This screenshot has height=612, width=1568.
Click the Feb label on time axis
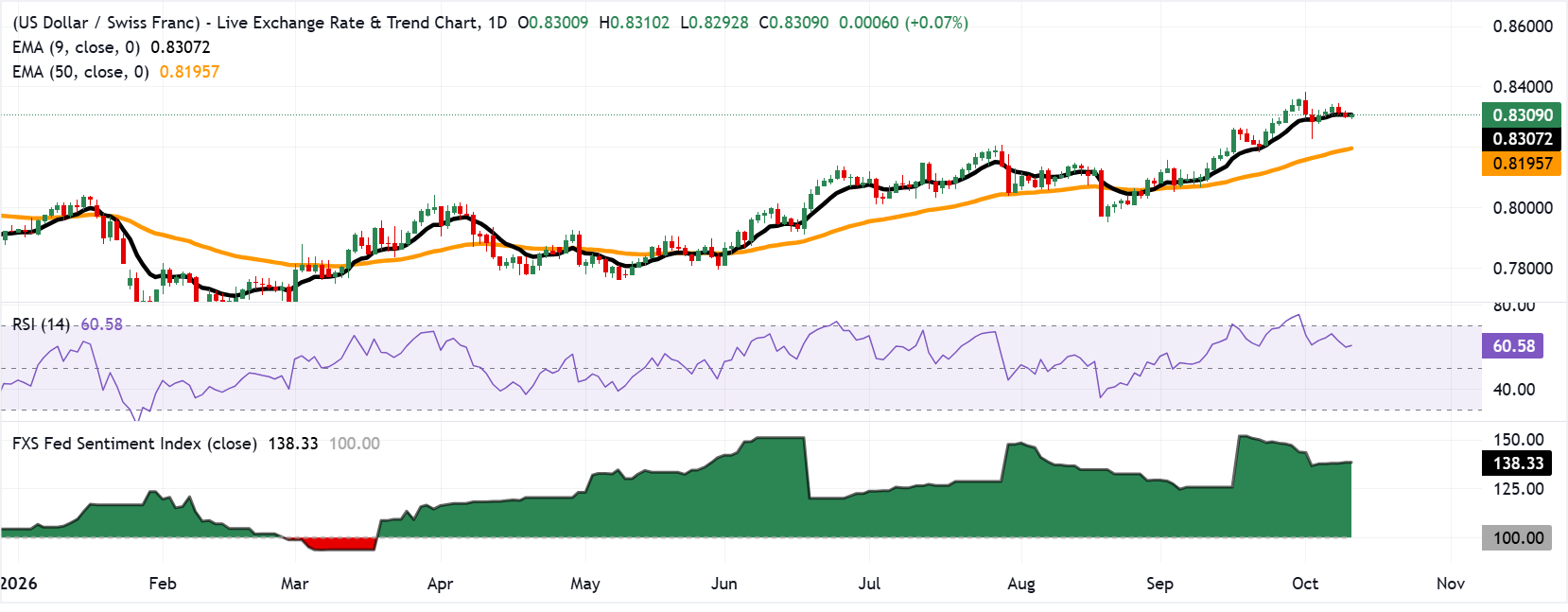click(163, 584)
